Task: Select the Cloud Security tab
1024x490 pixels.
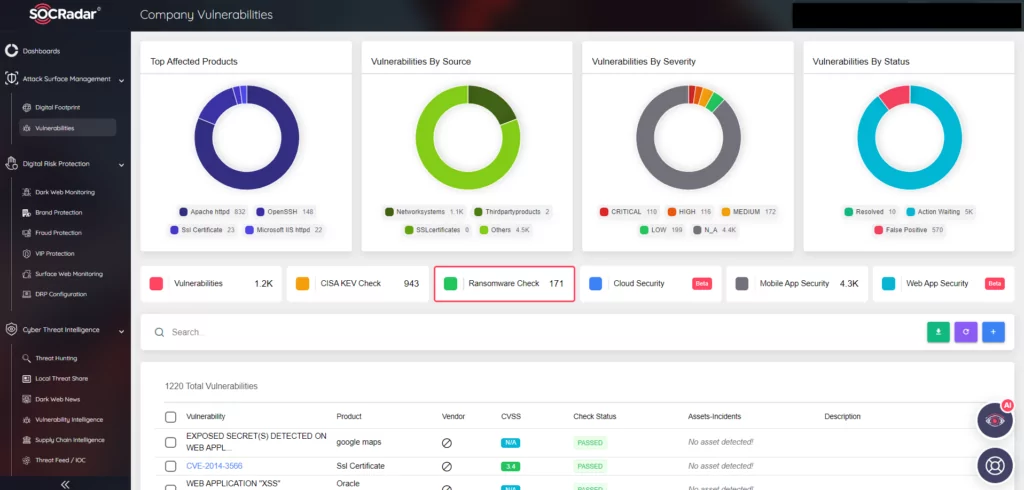Action: (650, 284)
